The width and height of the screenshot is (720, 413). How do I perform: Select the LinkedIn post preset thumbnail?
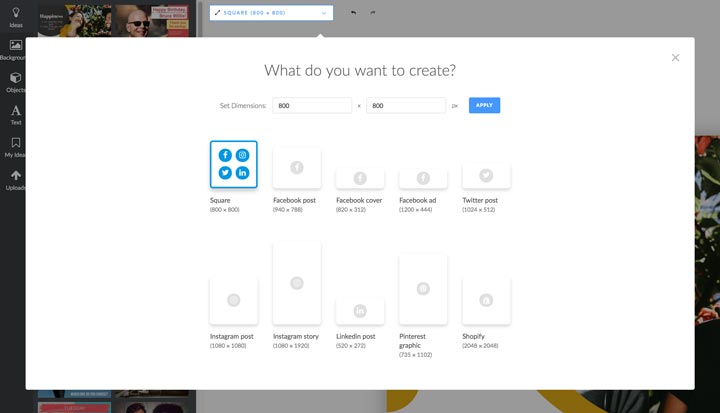pos(360,311)
